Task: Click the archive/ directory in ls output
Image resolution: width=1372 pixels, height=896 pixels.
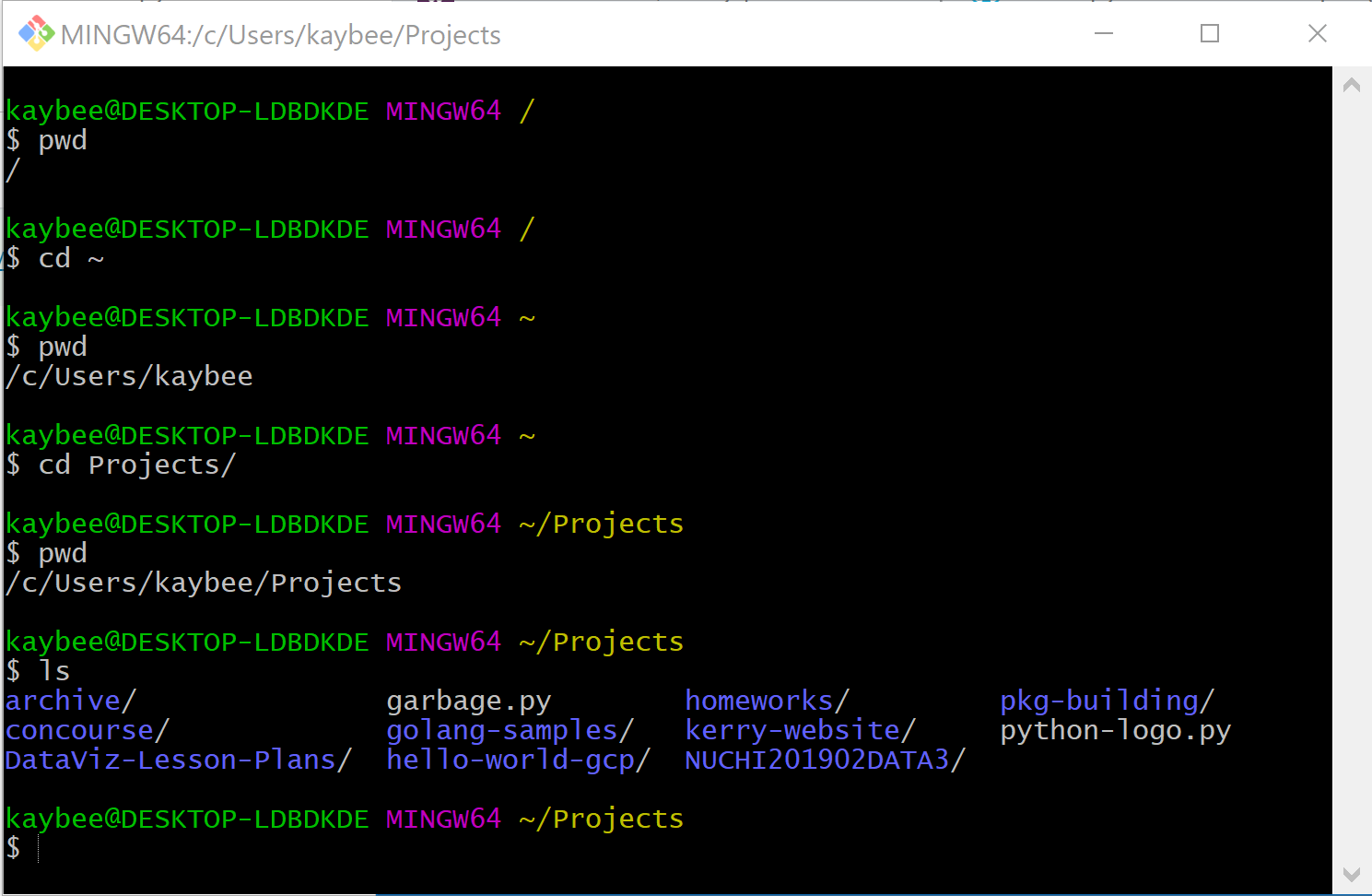Action: pyautogui.click(x=70, y=701)
